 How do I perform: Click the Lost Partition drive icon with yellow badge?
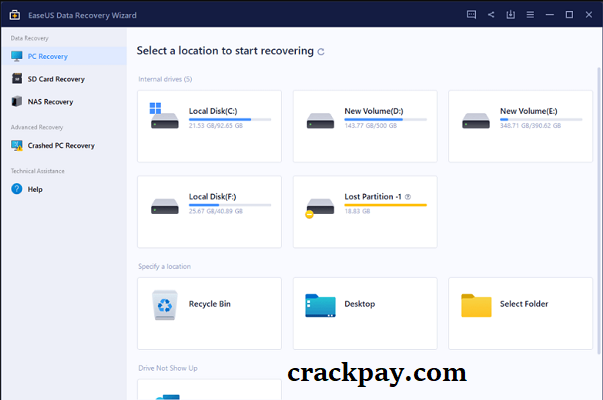(319, 208)
